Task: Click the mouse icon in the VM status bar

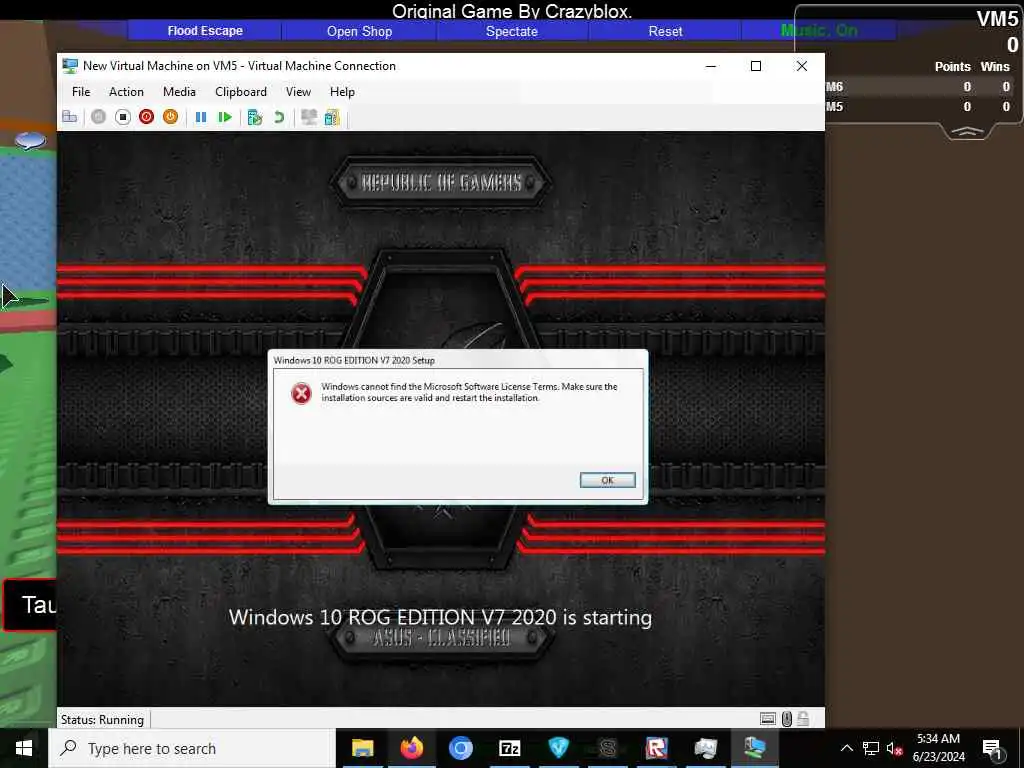Action: 787,719
